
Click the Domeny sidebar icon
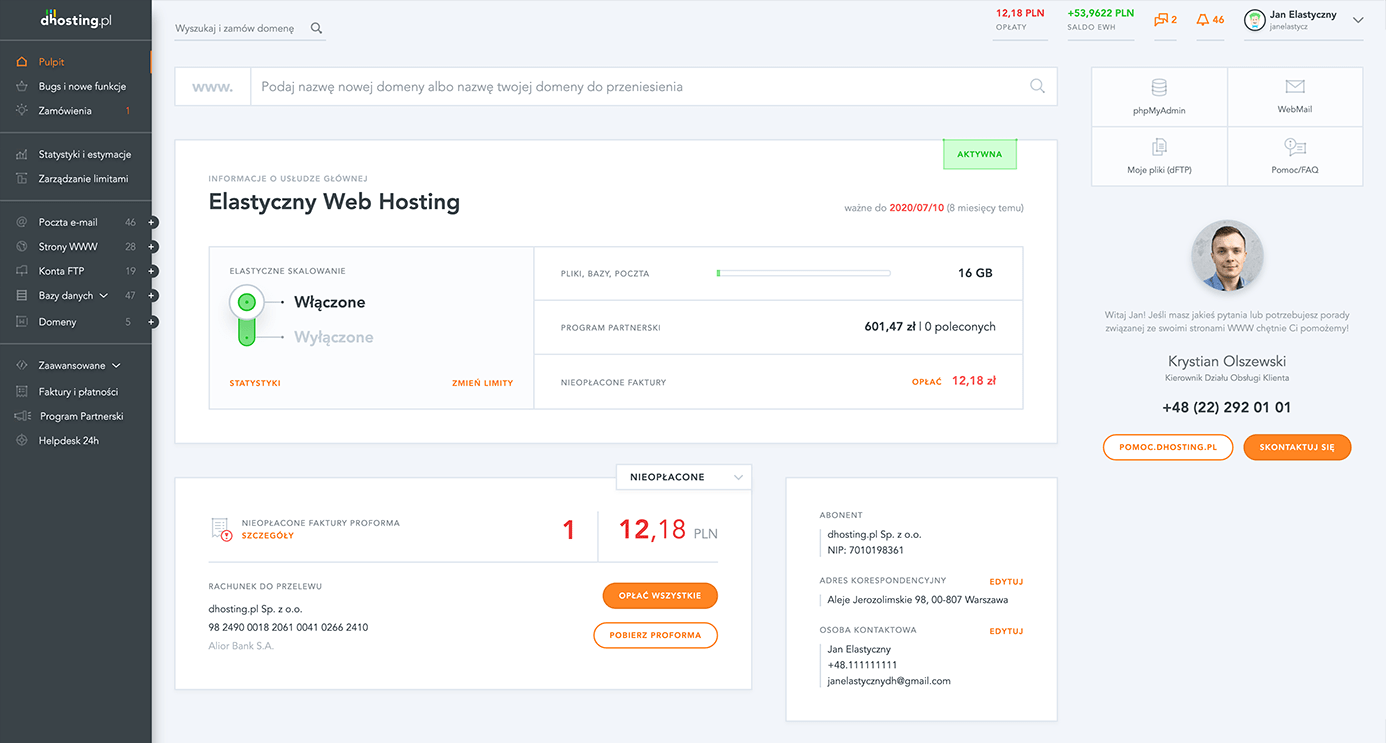22,322
